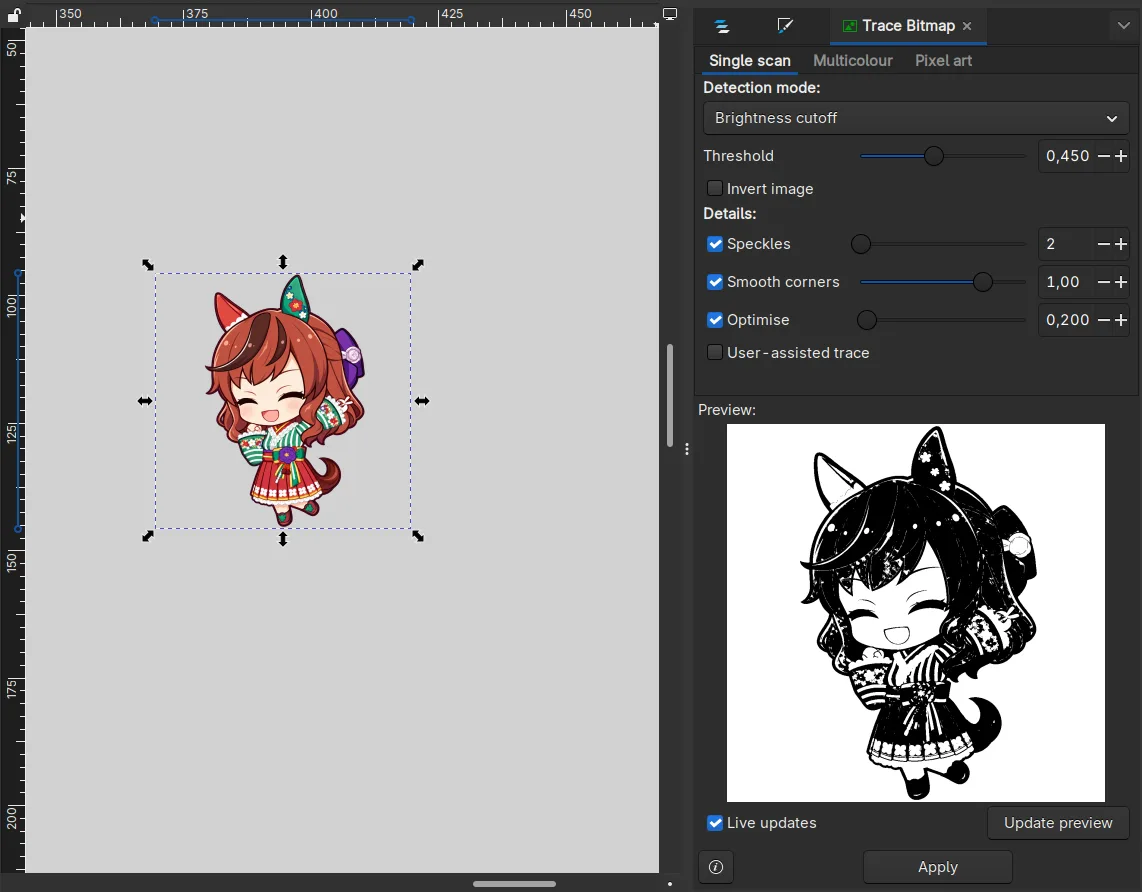Click the top-right diagonal scale handle
Image resolution: width=1142 pixels, height=892 pixels.
[x=418, y=265]
